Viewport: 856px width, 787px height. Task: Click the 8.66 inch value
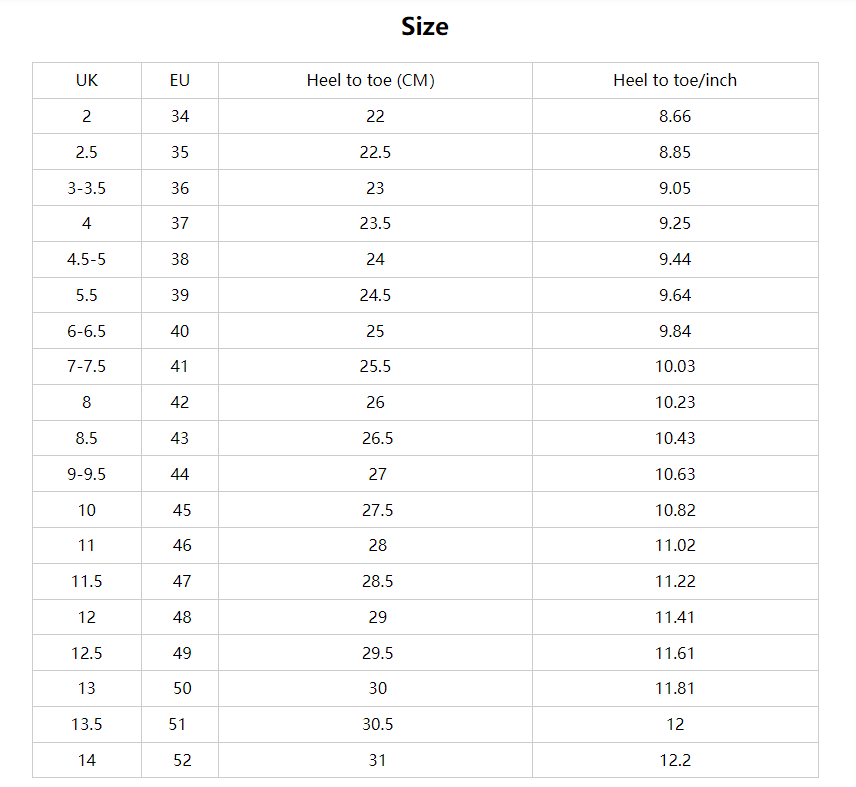click(675, 116)
